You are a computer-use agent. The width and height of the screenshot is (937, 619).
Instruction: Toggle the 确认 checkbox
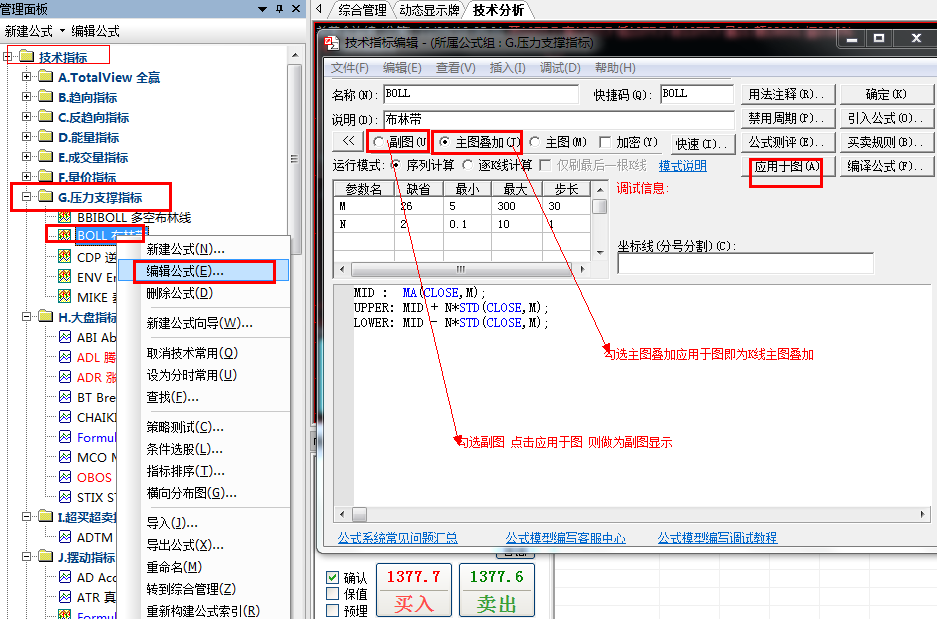point(333,578)
